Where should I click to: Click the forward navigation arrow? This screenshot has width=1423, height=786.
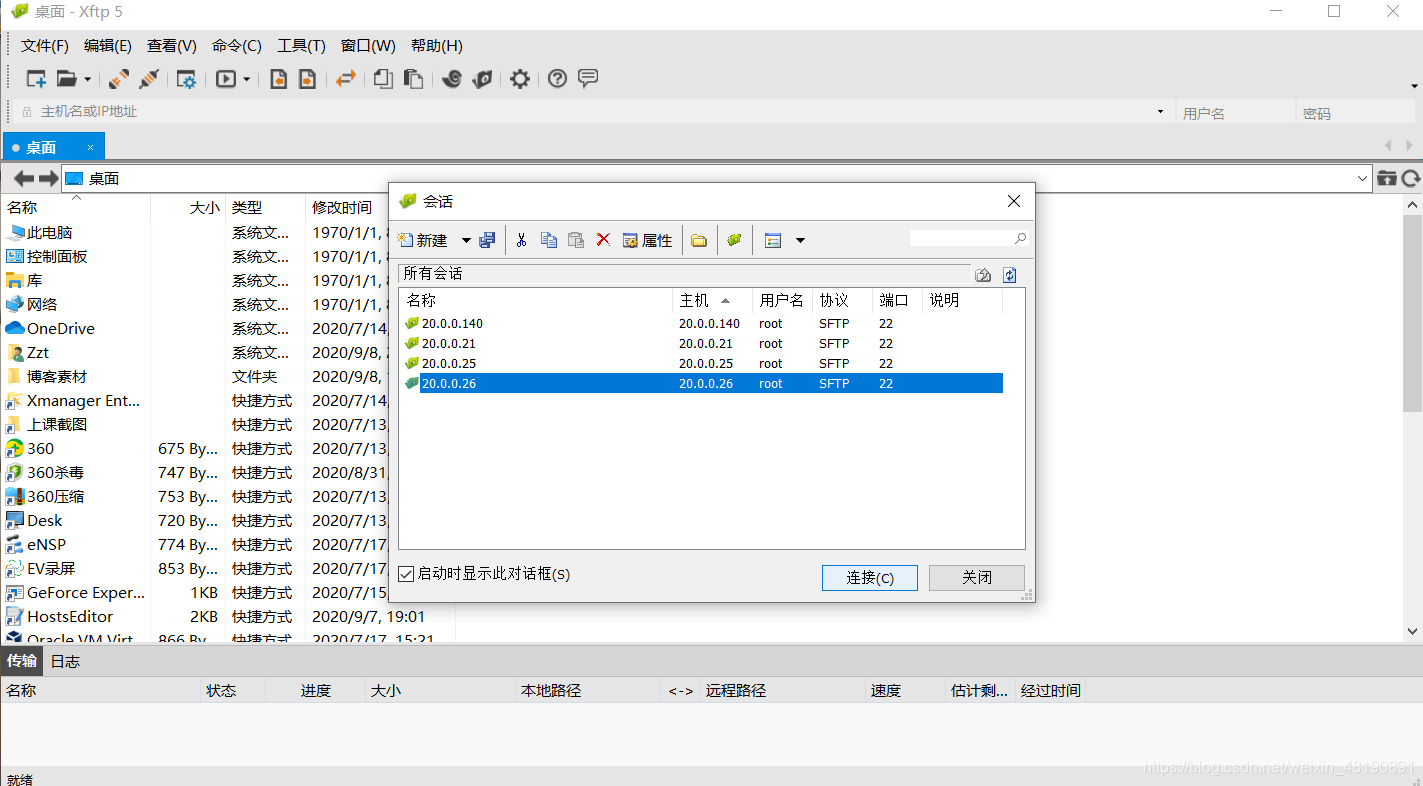(48, 179)
